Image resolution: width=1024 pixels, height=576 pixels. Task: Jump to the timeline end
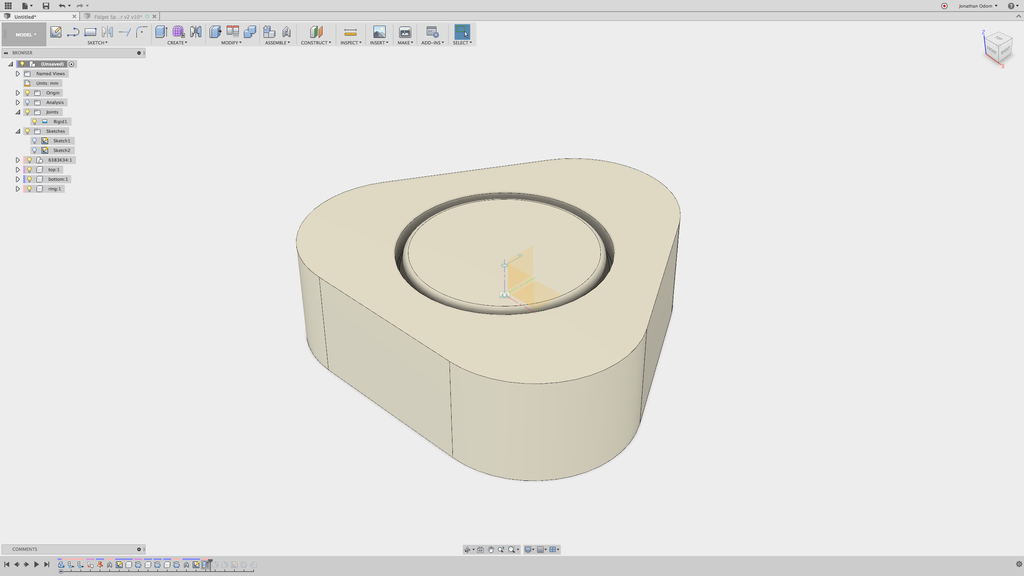(x=46, y=564)
